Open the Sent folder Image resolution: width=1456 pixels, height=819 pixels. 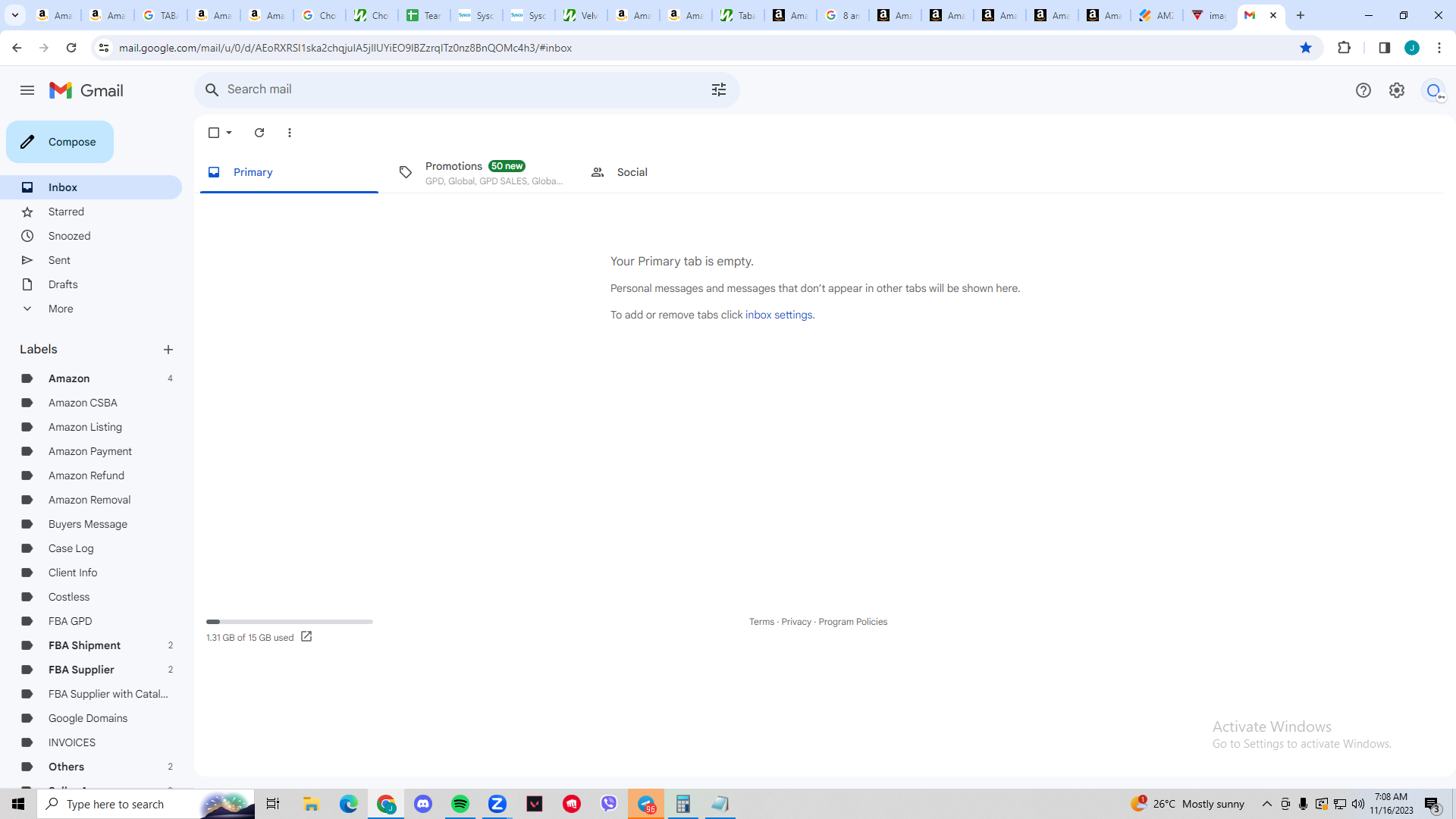point(91,260)
